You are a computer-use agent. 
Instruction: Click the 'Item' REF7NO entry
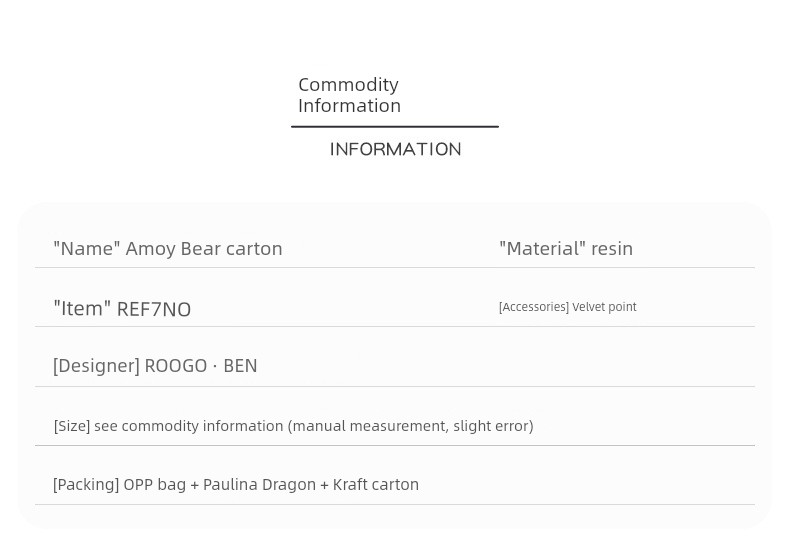[x=122, y=309]
